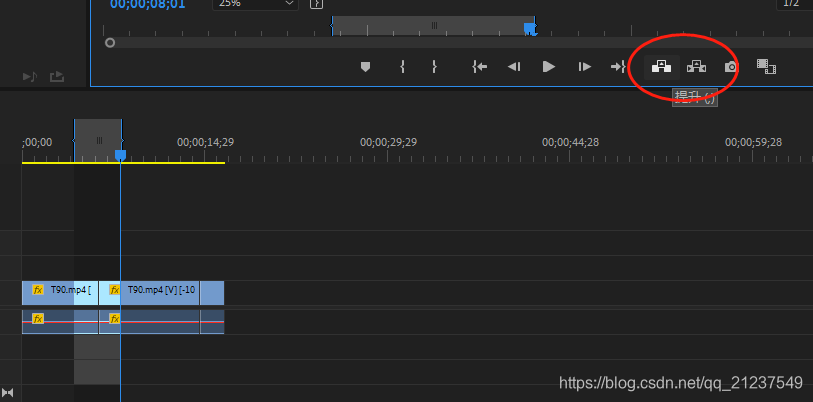Click the circular zoom handle under monitor ruler
This screenshot has width=813, height=402.
click(110, 43)
